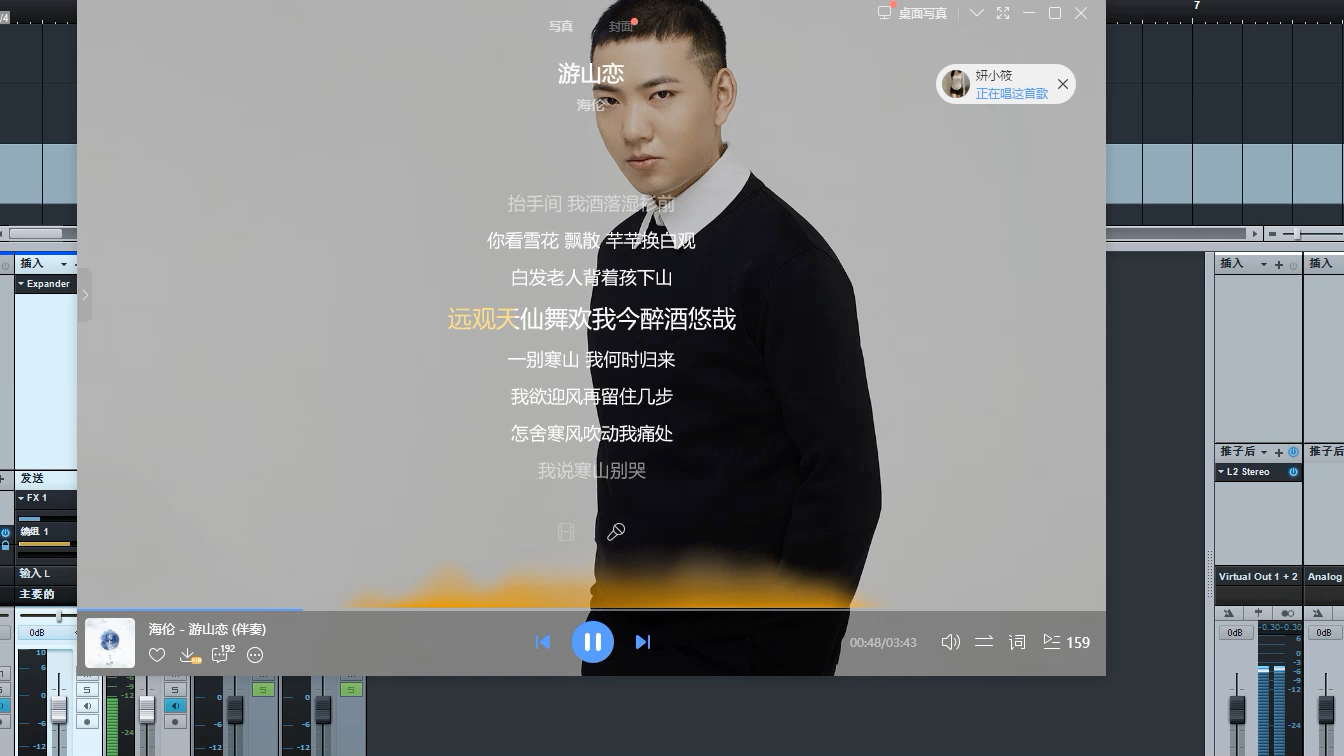The image size is (1344, 756).
Task: Click the play mode shuffle icon
Action: pyautogui.click(x=984, y=642)
